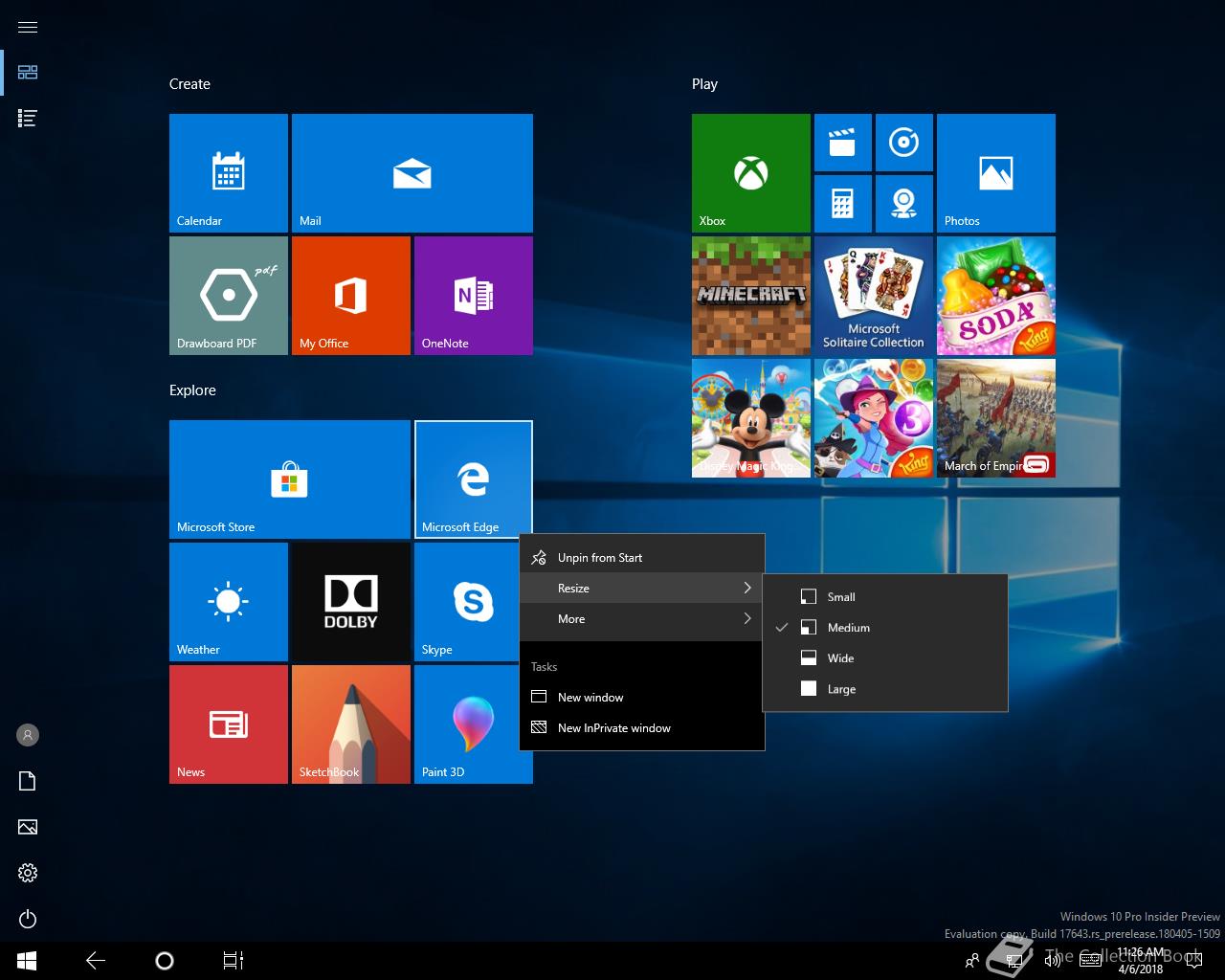Choose New InPrivate window task
The height and width of the screenshot is (980, 1225).
[642, 728]
